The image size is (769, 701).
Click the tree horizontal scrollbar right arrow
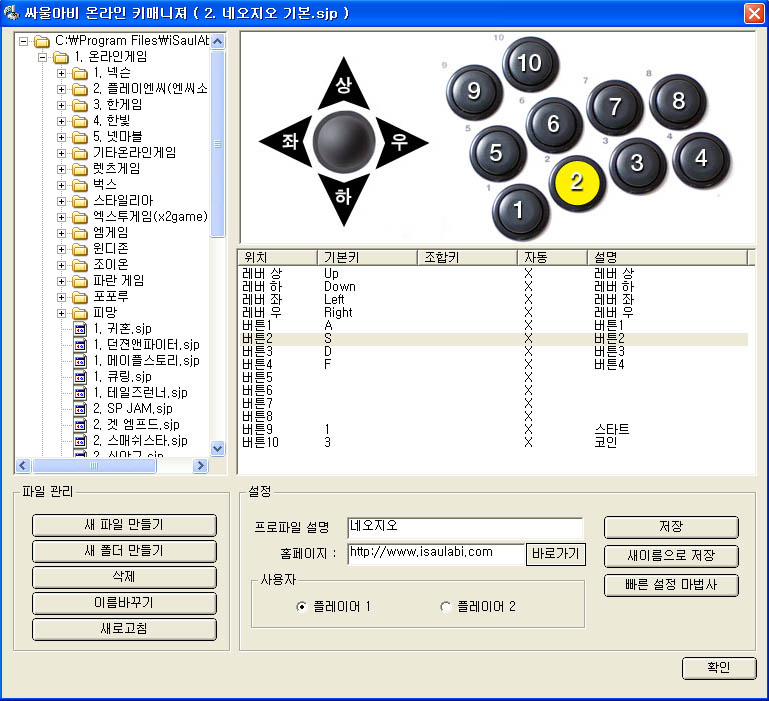pos(200,466)
